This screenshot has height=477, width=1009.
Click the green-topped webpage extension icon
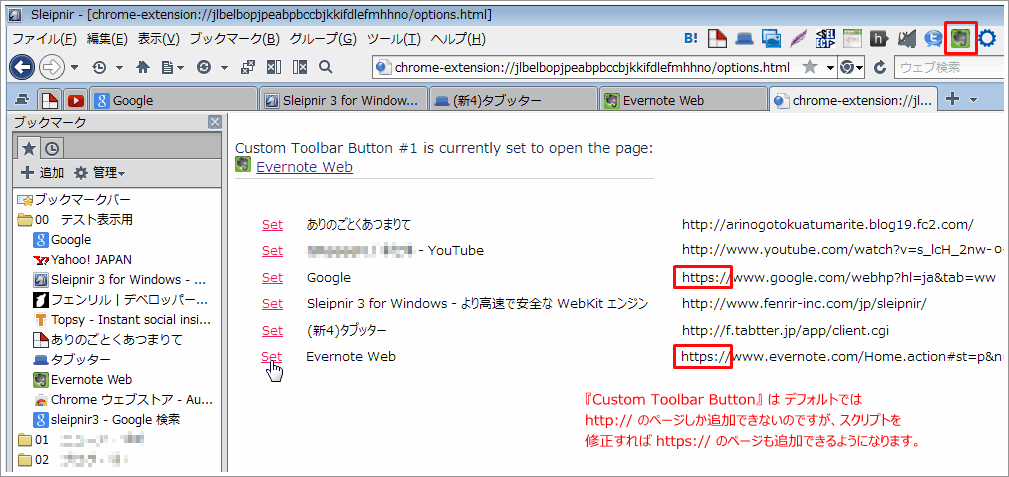853,39
